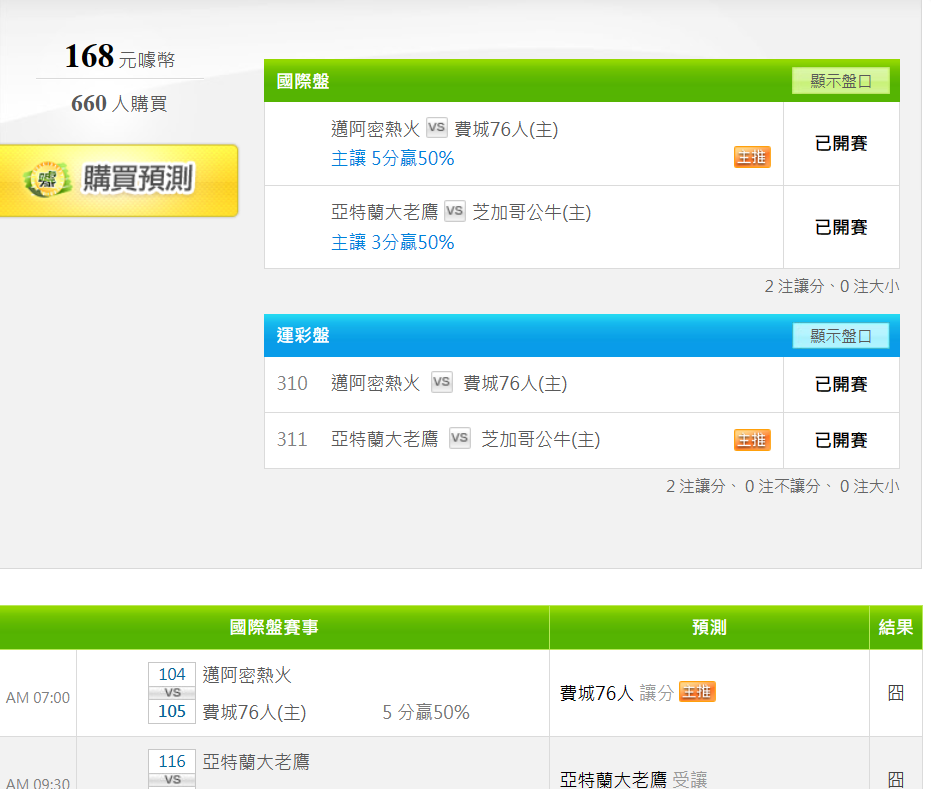Click the 購買預測 purchase prediction button
Image resolution: width=931 pixels, height=789 pixels.
118,180
